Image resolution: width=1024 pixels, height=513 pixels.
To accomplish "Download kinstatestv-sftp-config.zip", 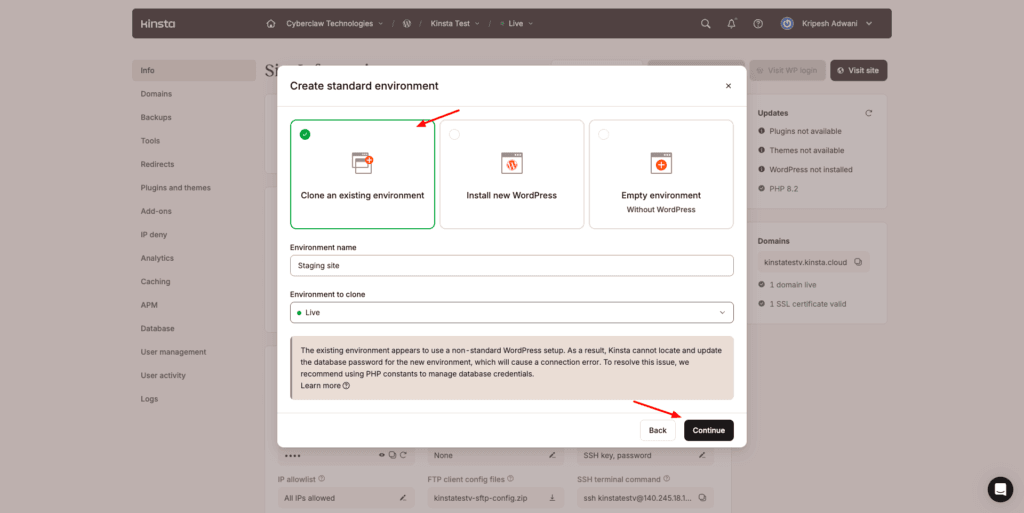I will coord(552,498).
